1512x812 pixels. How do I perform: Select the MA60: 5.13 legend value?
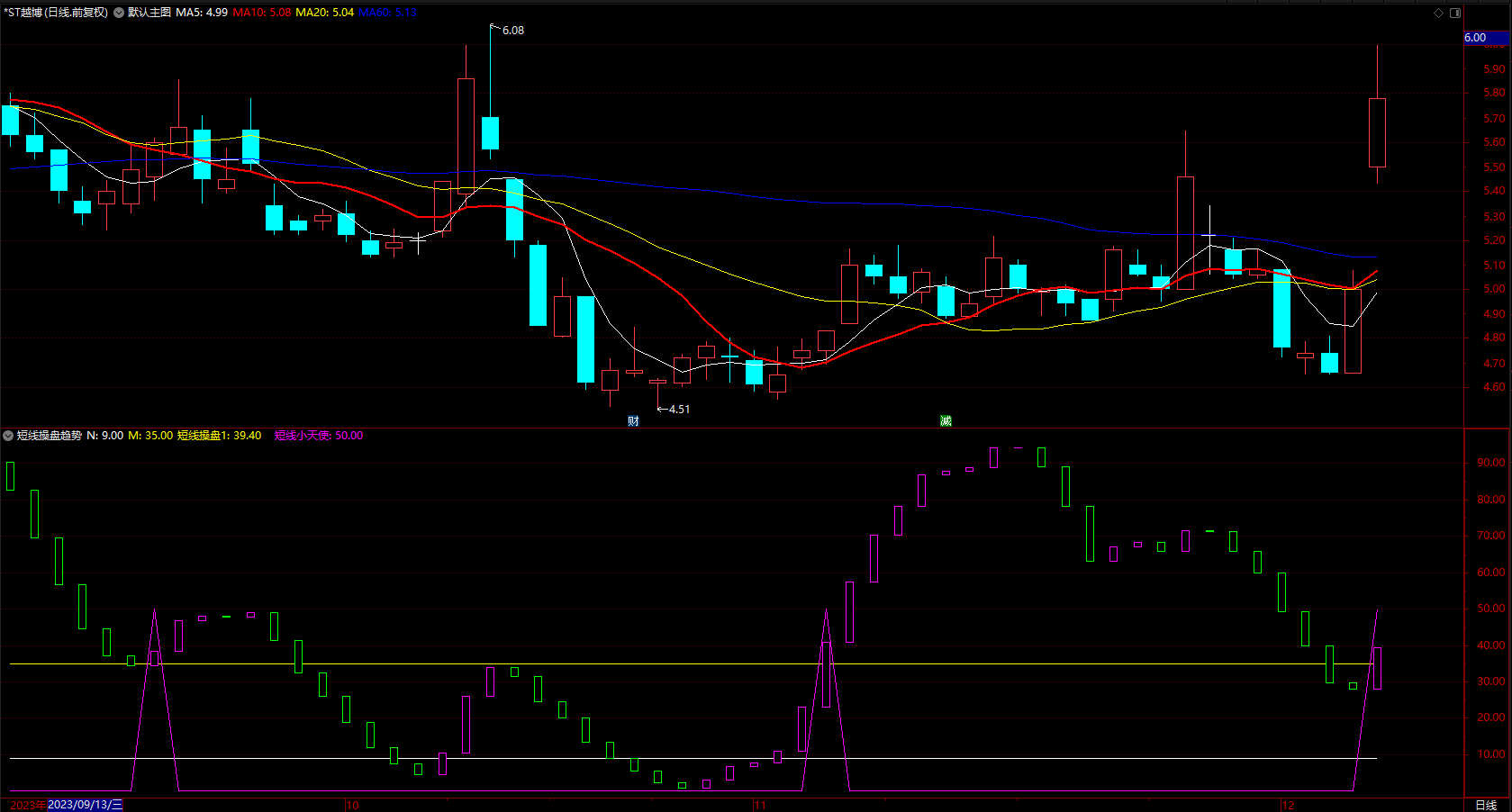tap(388, 13)
